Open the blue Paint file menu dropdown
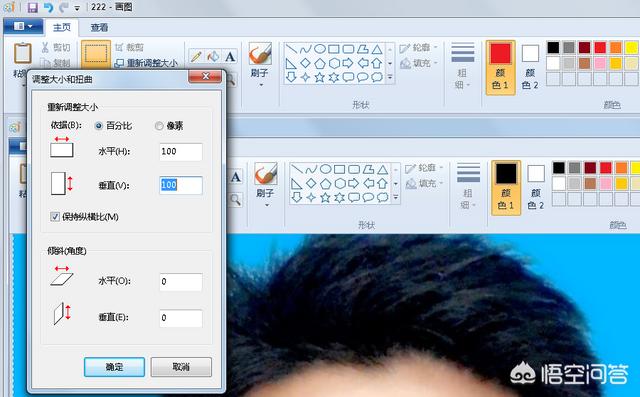This screenshot has width=640, height=397. click(23, 27)
